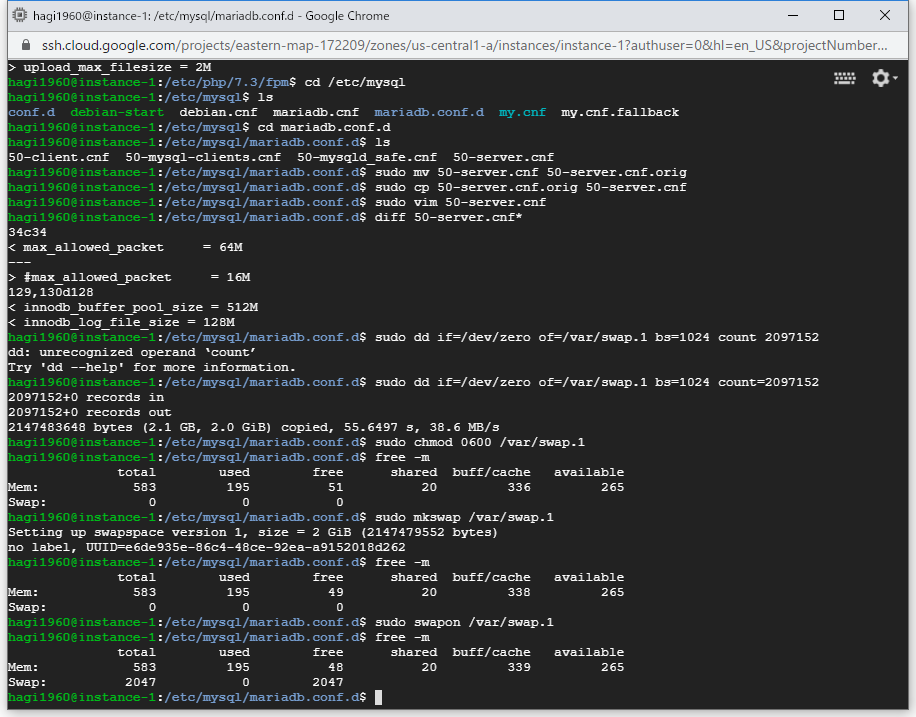
Task: Minimize the Chrome SSH window
Action: [793, 16]
